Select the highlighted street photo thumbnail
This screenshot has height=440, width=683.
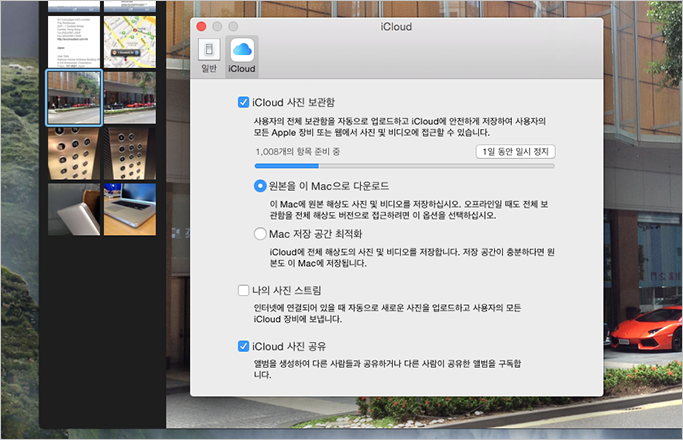(x=74, y=98)
